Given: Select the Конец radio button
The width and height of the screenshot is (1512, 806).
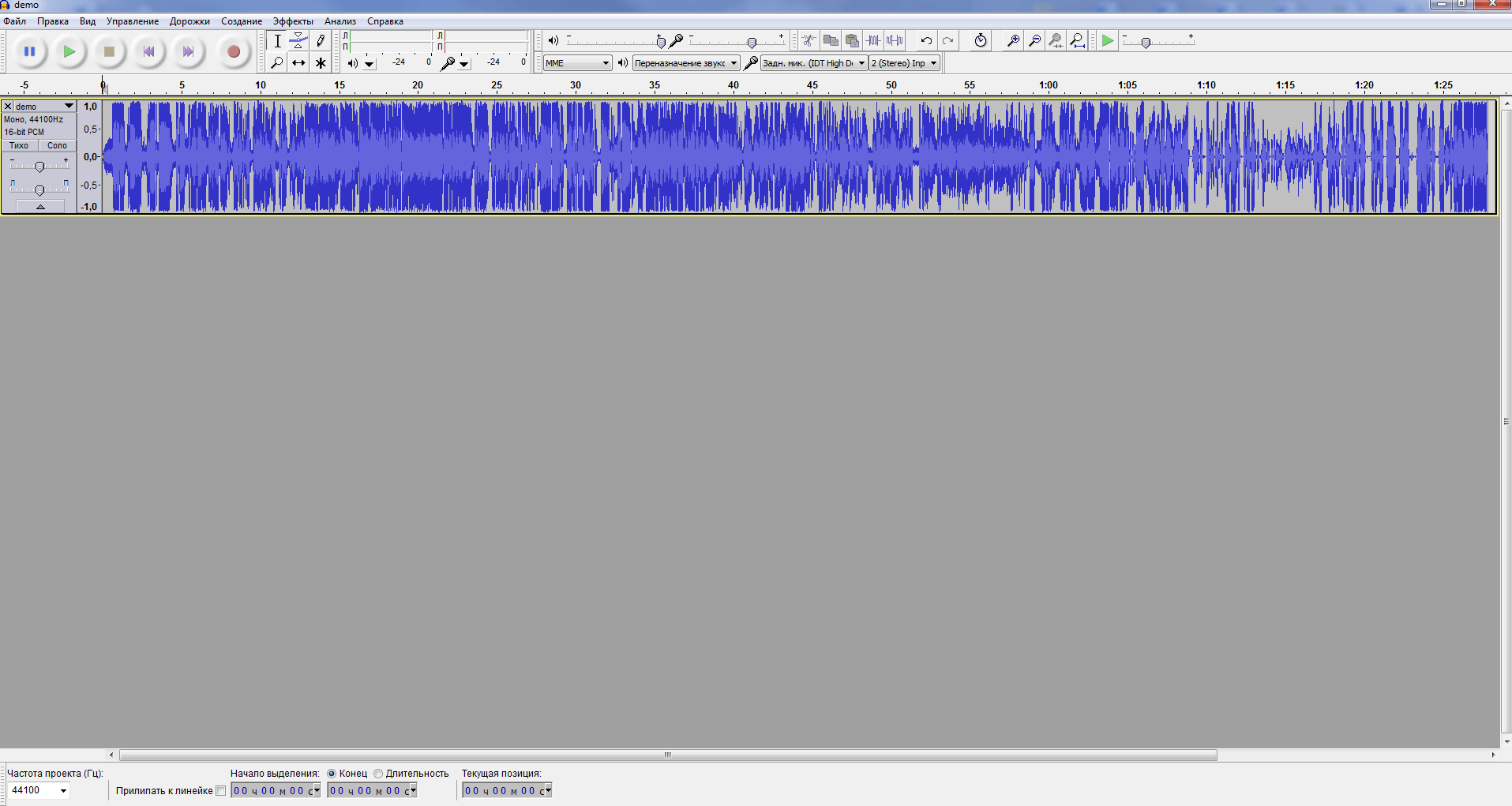Looking at the screenshot, I should click(x=332, y=774).
